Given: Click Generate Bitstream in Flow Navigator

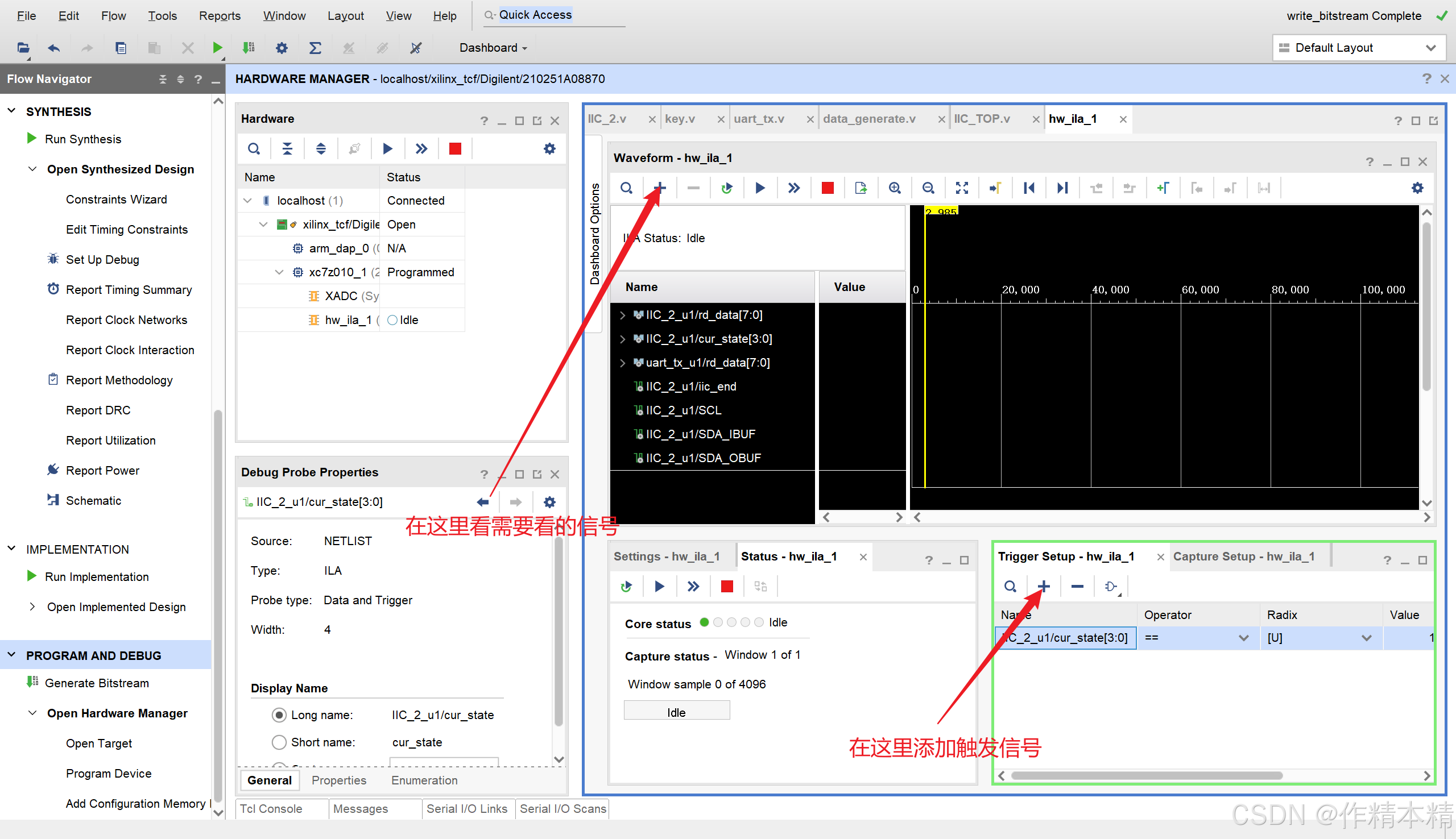Looking at the screenshot, I should pos(96,683).
